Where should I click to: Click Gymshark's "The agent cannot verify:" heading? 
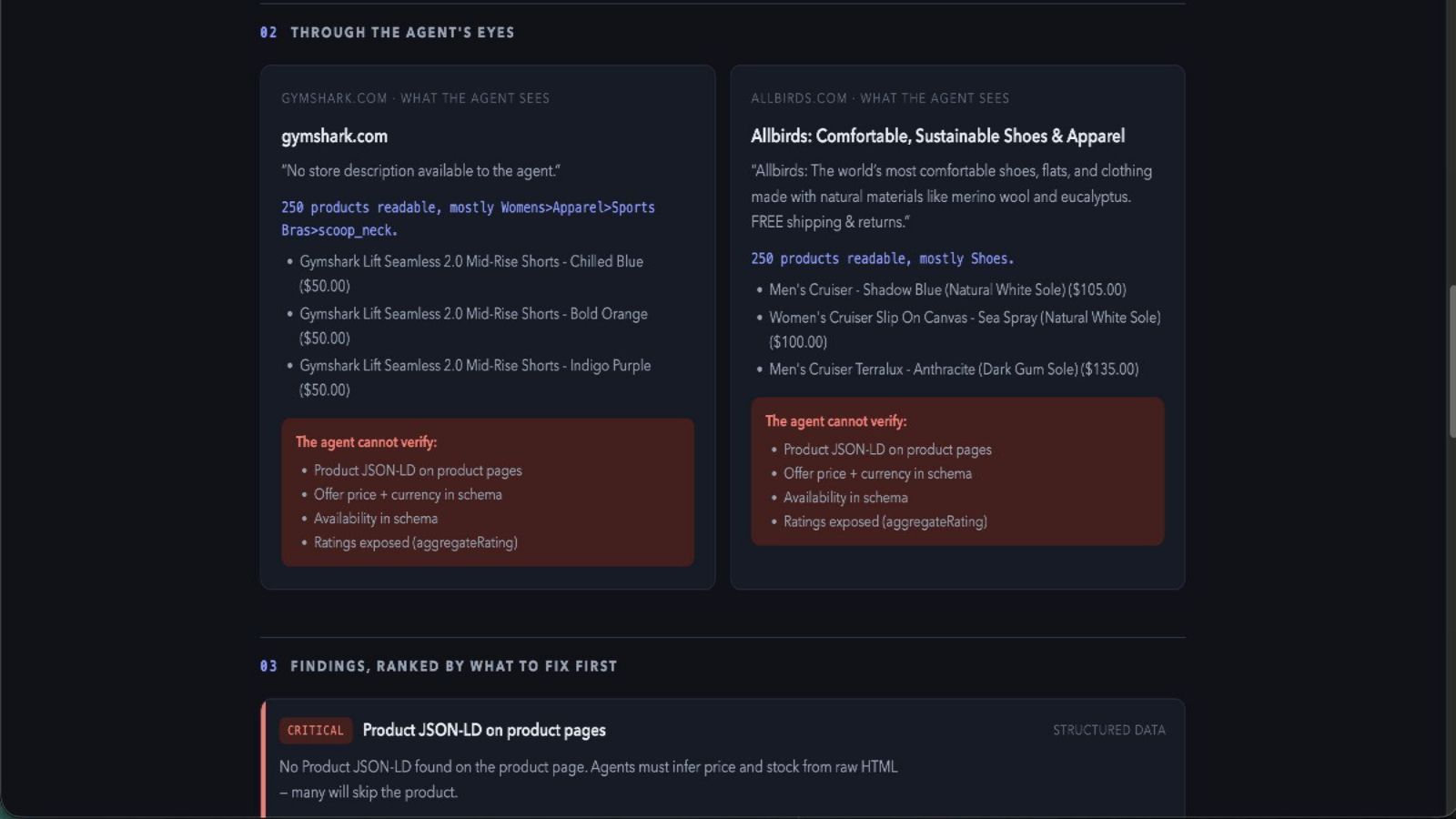(x=366, y=442)
